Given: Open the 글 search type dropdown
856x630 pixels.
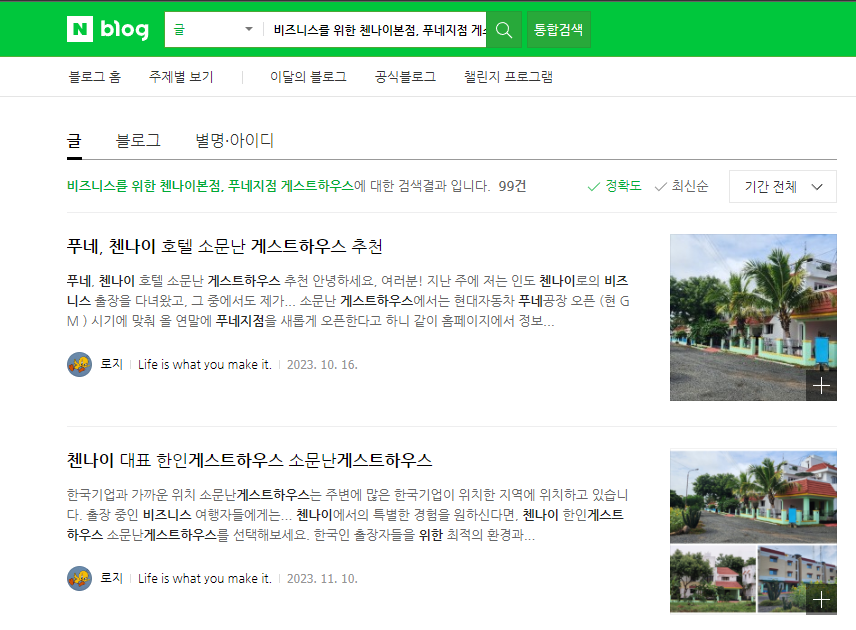Looking at the screenshot, I should pos(213,30).
